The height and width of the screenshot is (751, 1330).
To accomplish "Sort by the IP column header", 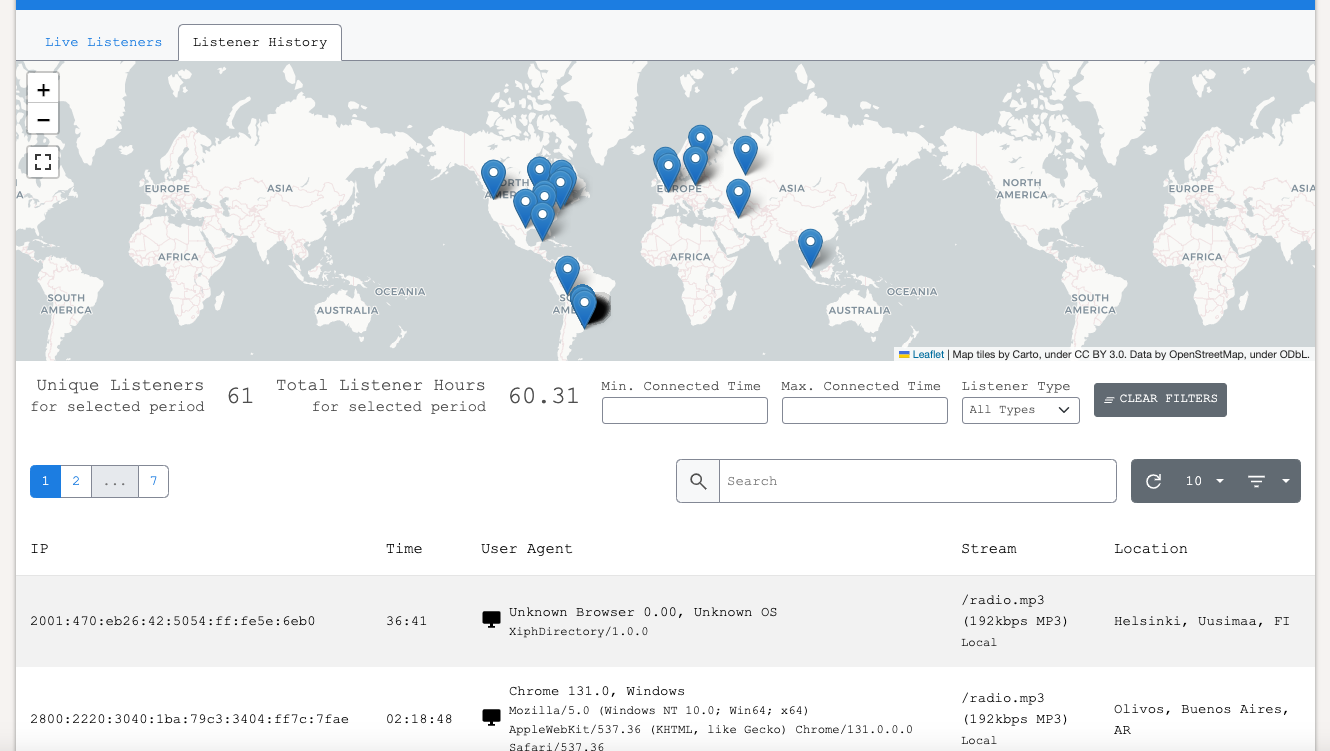I will tap(39, 549).
